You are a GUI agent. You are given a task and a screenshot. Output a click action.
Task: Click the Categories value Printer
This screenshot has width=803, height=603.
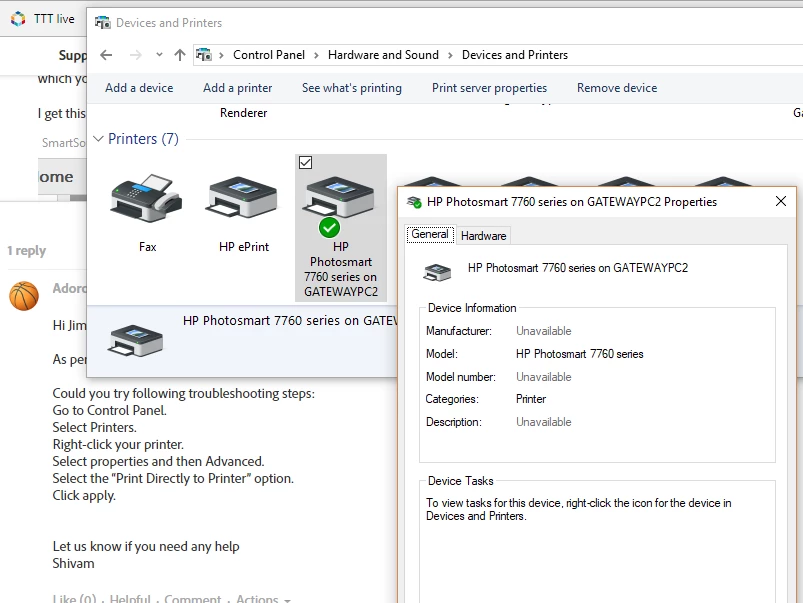[531, 399]
